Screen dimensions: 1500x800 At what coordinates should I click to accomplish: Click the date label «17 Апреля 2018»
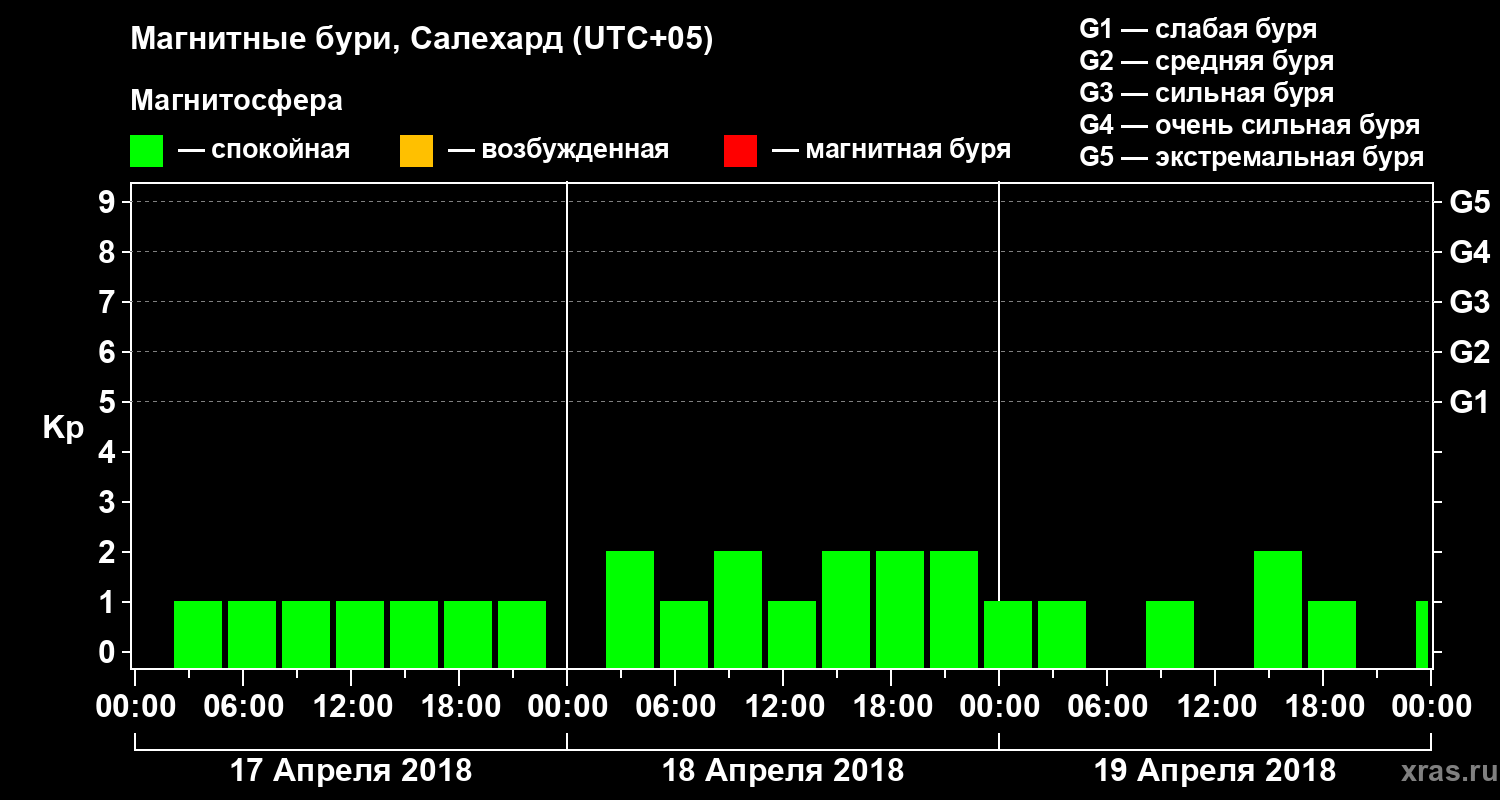351,771
